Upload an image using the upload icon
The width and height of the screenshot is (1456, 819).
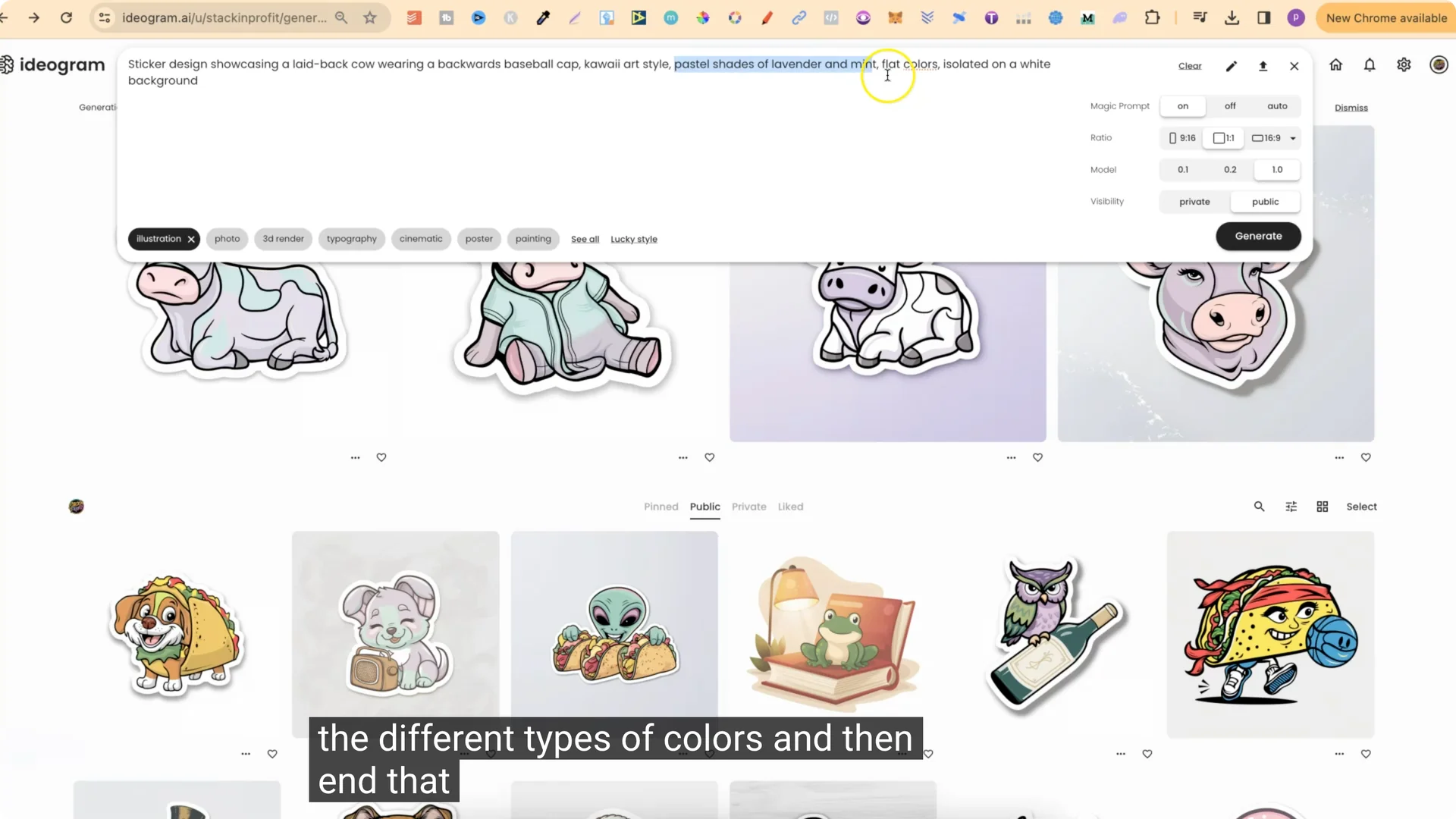1263,66
